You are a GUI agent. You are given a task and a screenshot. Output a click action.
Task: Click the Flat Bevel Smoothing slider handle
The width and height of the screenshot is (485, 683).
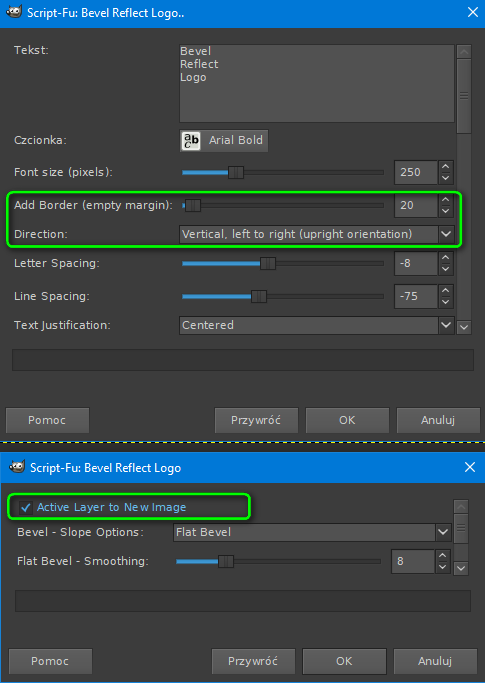pos(226,561)
